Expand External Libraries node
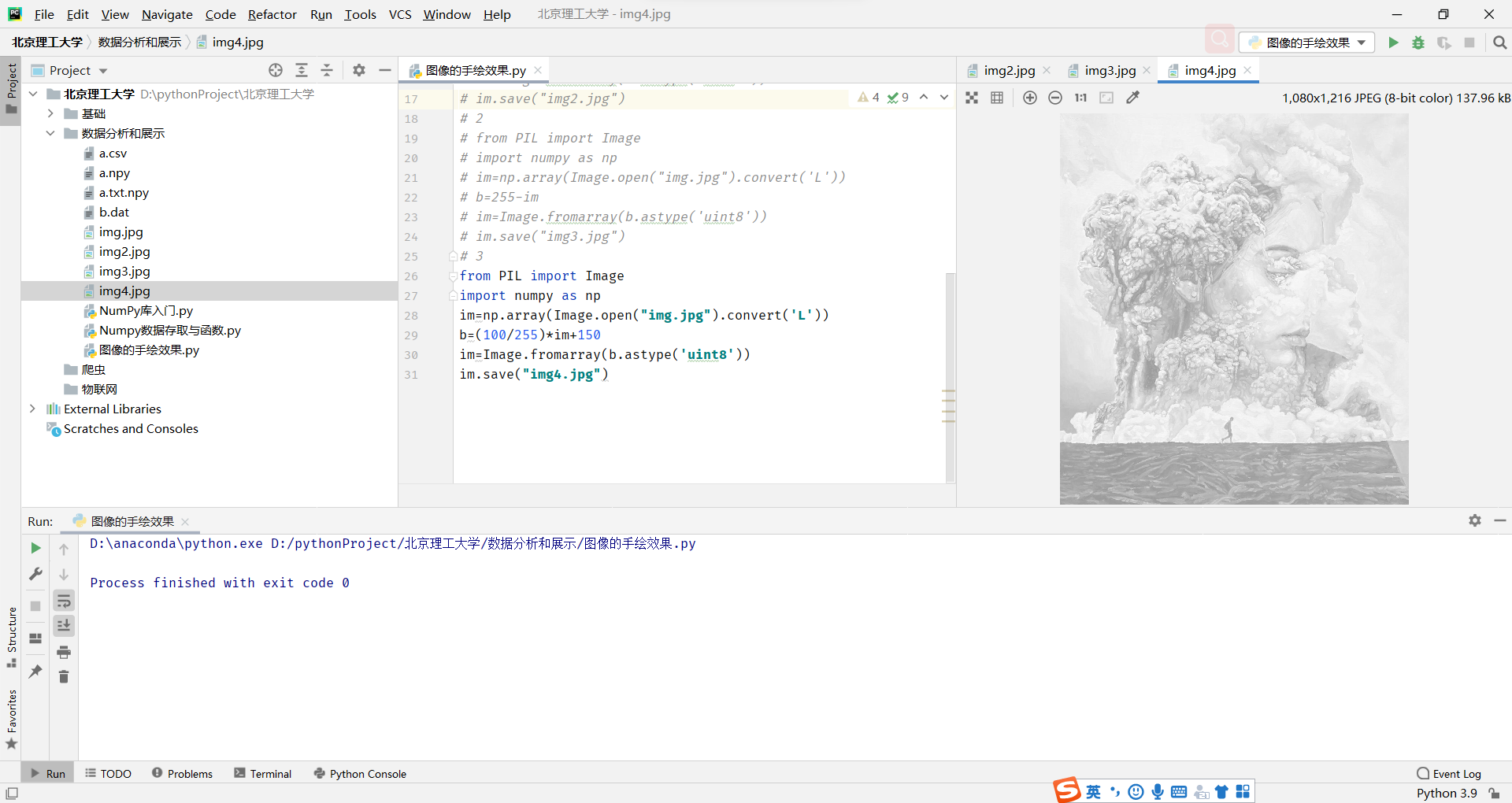1512x803 pixels. (32, 409)
